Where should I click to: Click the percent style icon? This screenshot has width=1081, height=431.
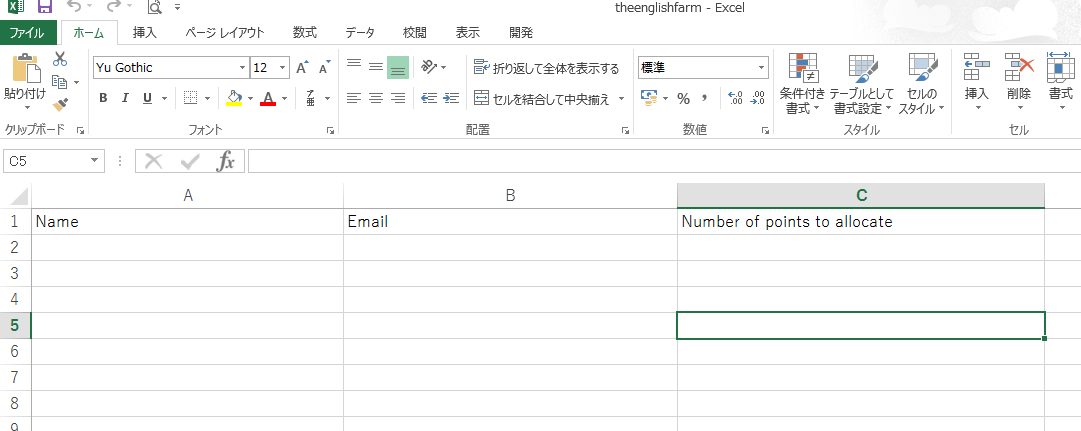click(684, 98)
